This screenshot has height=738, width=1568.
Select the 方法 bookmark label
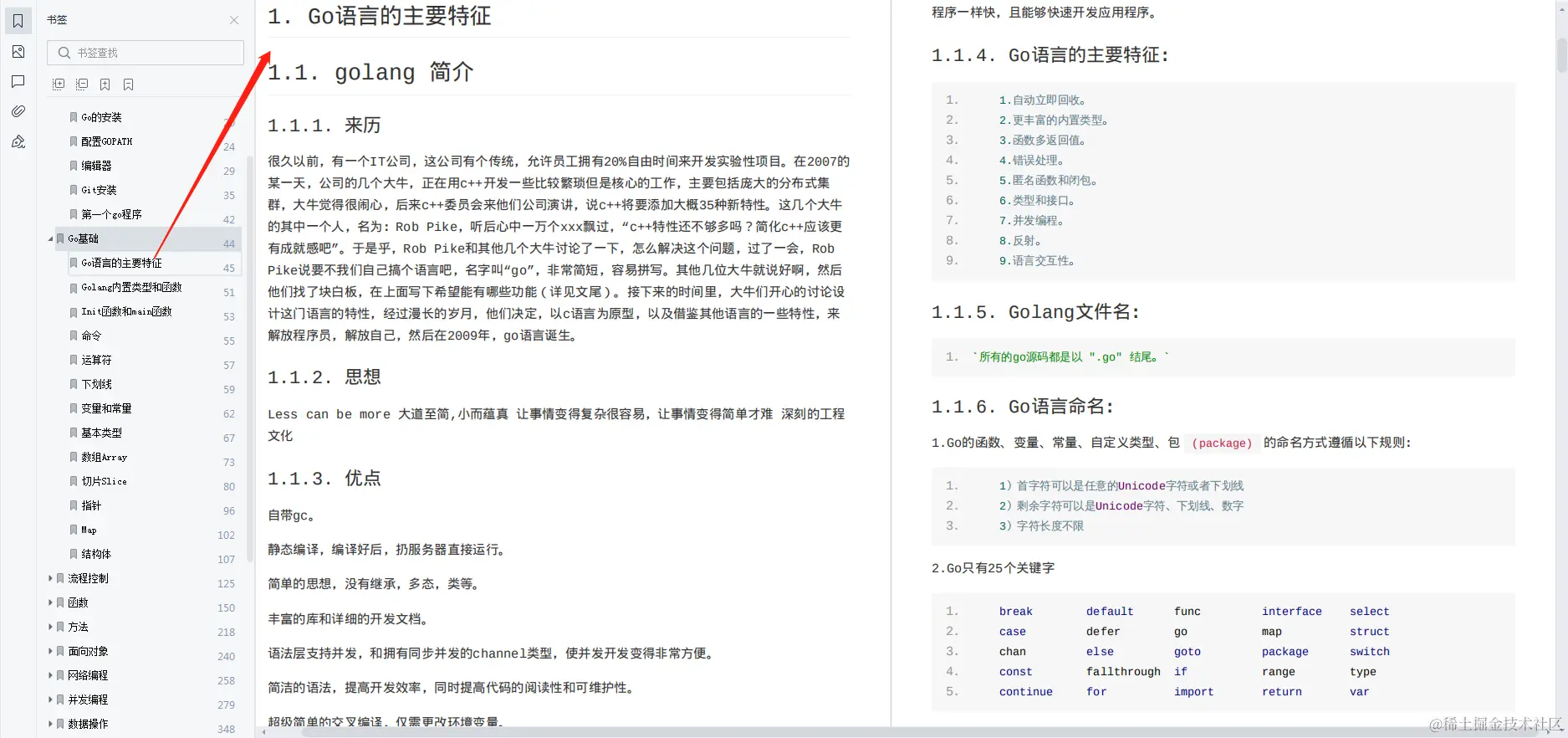(x=78, y=628)
